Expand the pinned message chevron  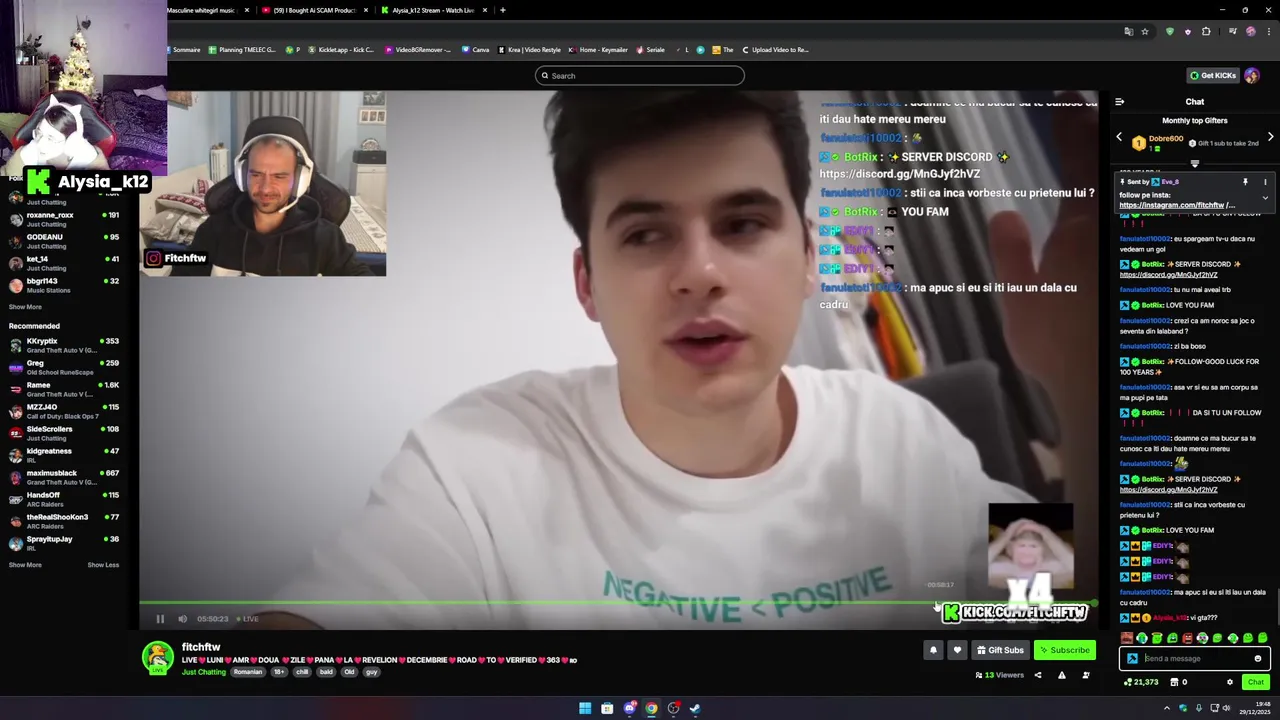pos(1265,198)
